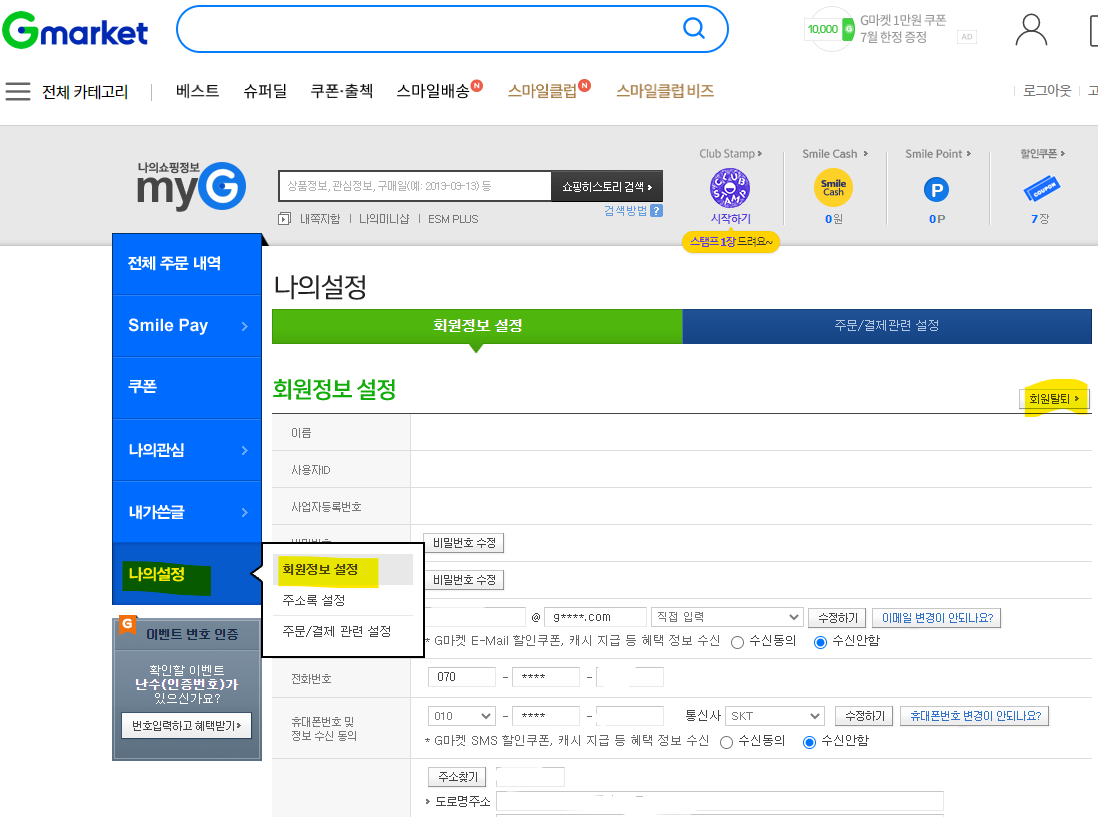The width and height of the screenshot is (1098, 817).
Task: Click the 로그아웃 link
Action: (1047, 91)
